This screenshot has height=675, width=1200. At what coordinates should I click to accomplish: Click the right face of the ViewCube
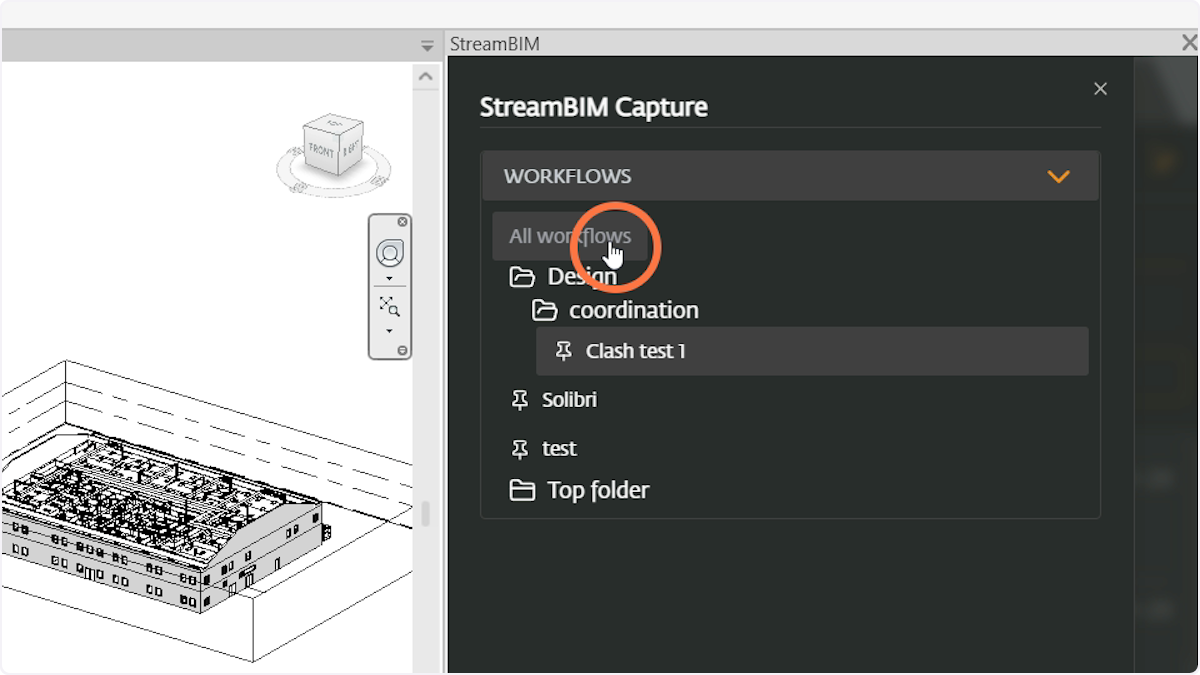351,149
